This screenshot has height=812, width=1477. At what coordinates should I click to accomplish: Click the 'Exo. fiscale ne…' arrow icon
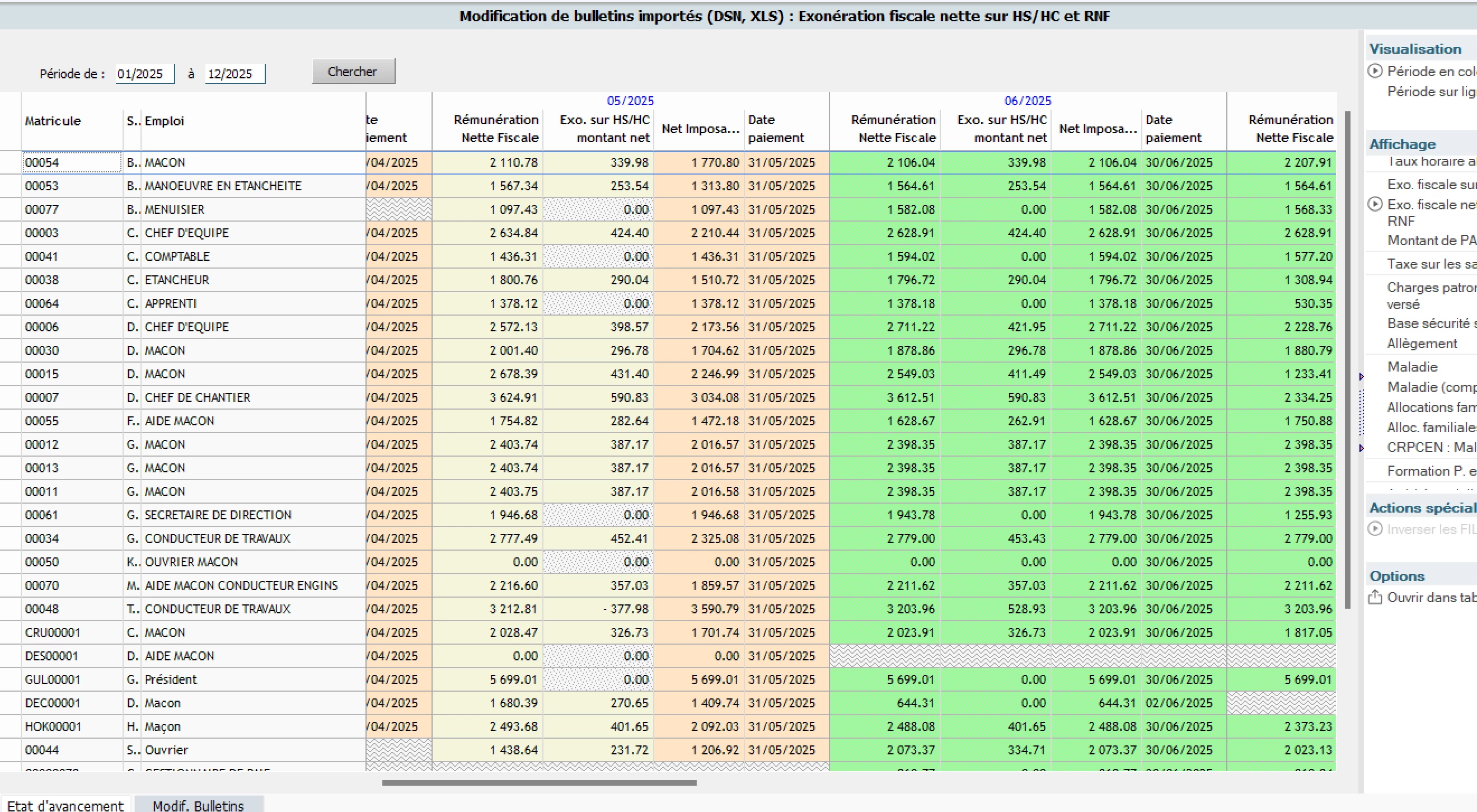click(1375, 204)
